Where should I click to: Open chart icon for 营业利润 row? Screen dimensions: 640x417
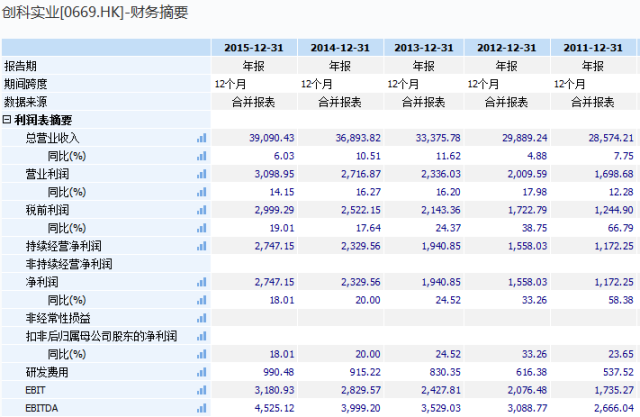click(x=202, y=174)
